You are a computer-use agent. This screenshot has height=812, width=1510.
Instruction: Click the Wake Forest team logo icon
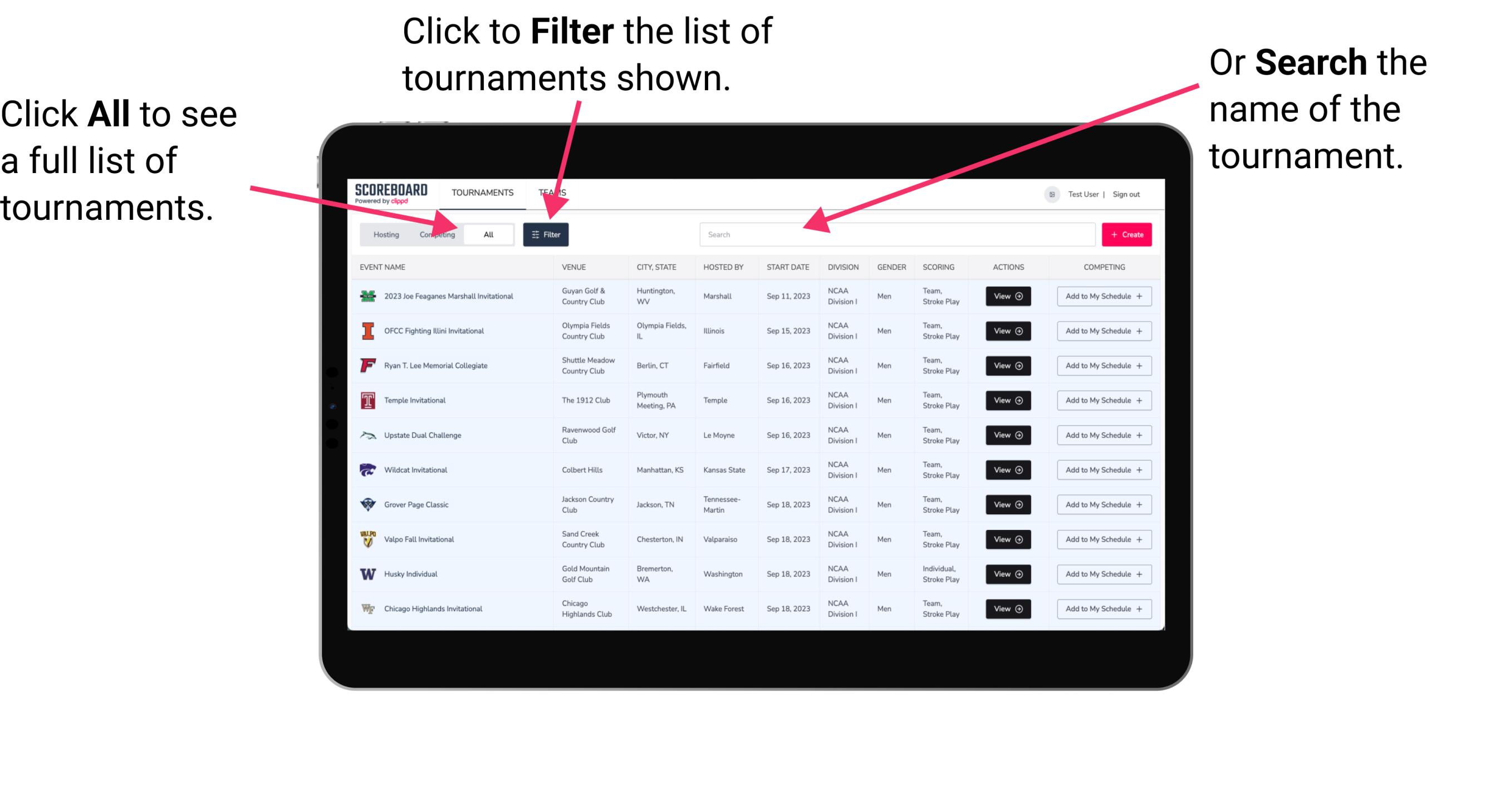[x=369, y=608]
